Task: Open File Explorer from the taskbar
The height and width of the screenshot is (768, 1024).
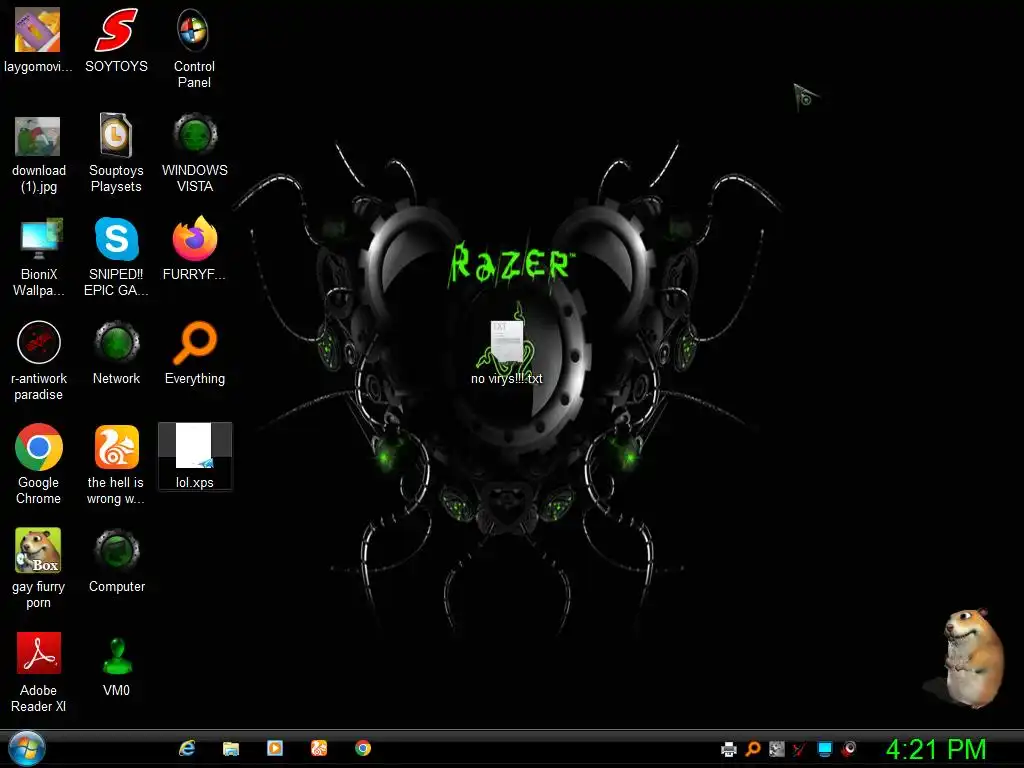Action: point(231,748)
